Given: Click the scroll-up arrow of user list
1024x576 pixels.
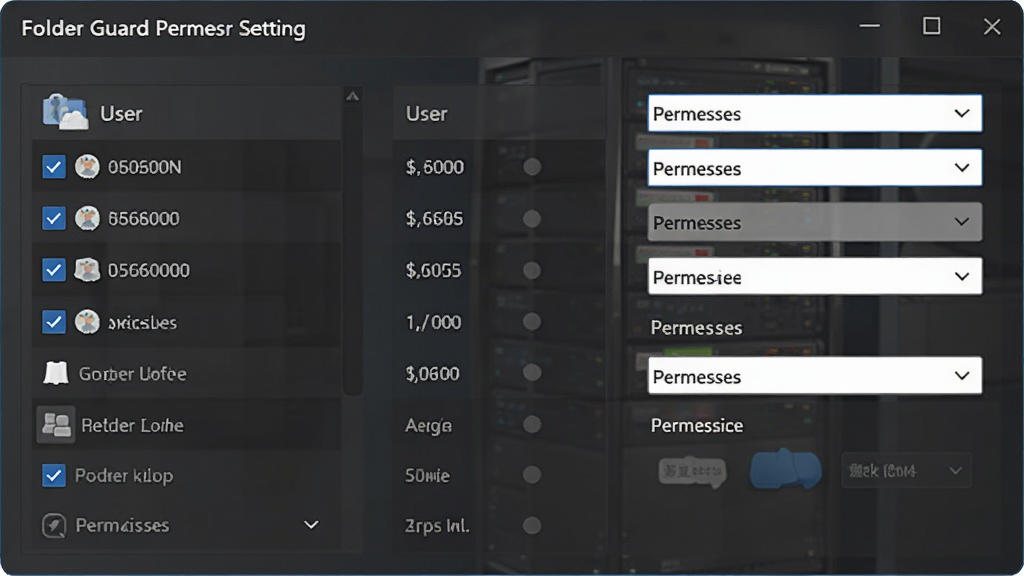Looking at the screenshot, I should point(353,97).
